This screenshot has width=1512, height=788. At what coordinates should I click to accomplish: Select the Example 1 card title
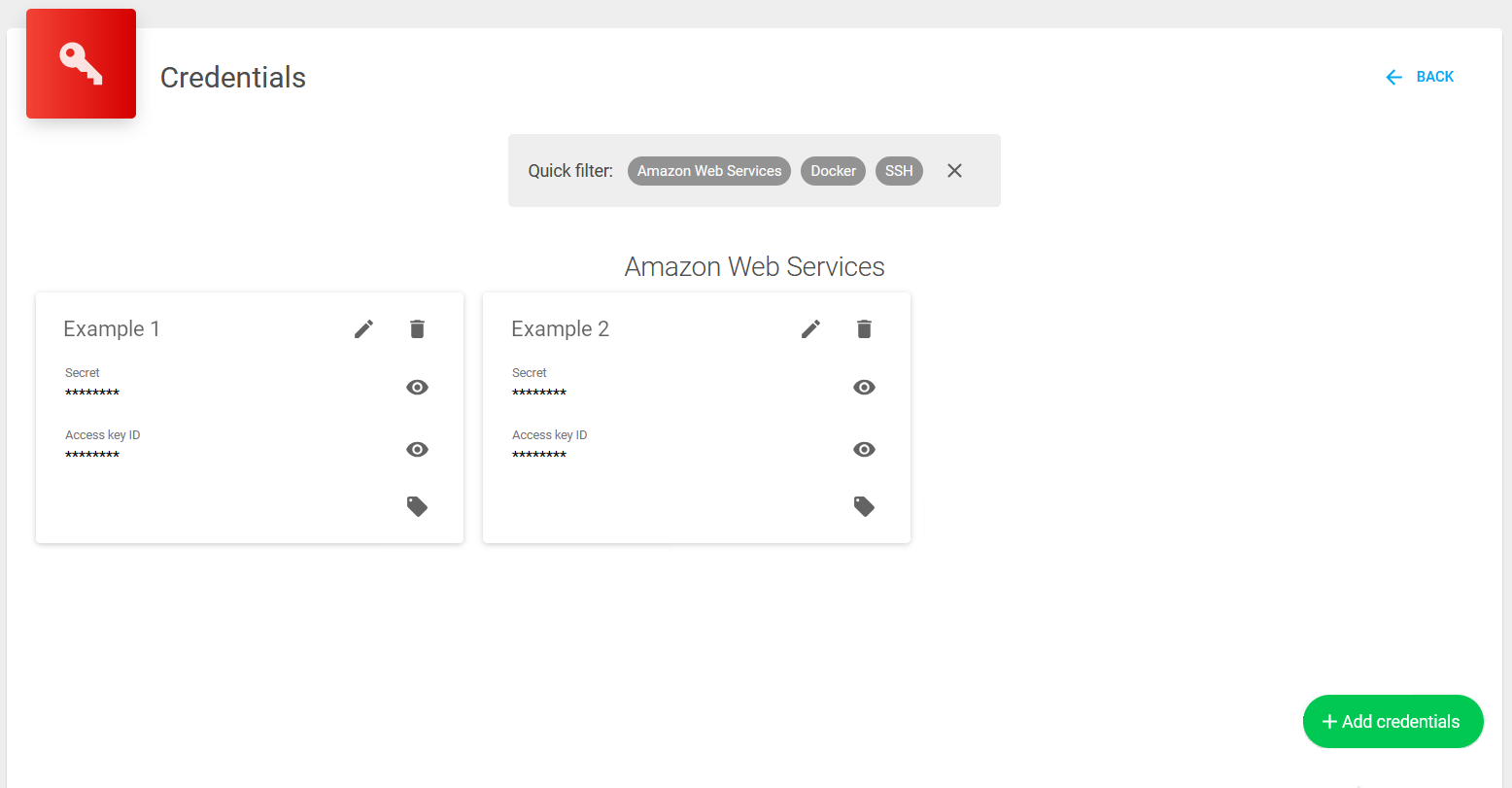click(112, 329)
